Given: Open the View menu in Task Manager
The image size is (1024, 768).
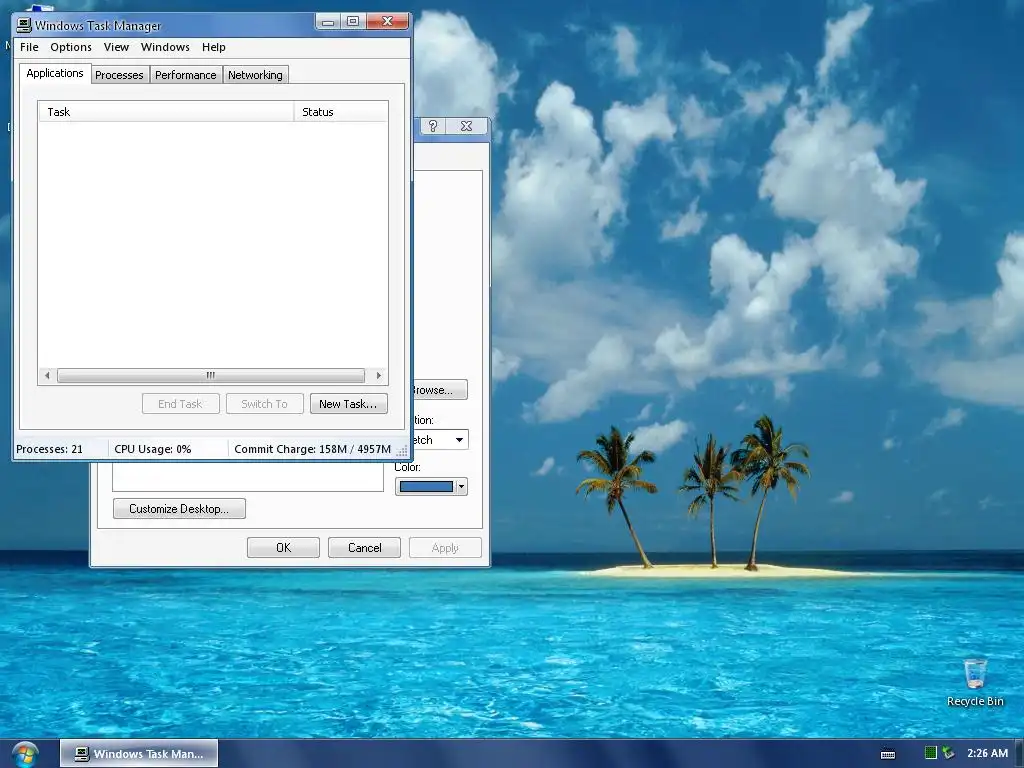Looking at the screenshot, I should [116, 47].
